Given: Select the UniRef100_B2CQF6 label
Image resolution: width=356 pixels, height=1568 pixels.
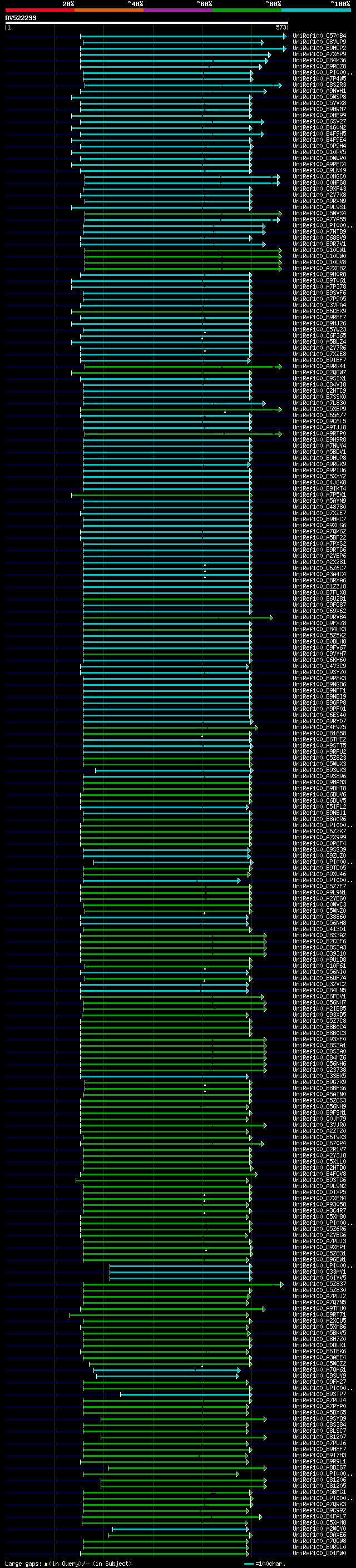Looking at the screenshot, I should (319, 941).
